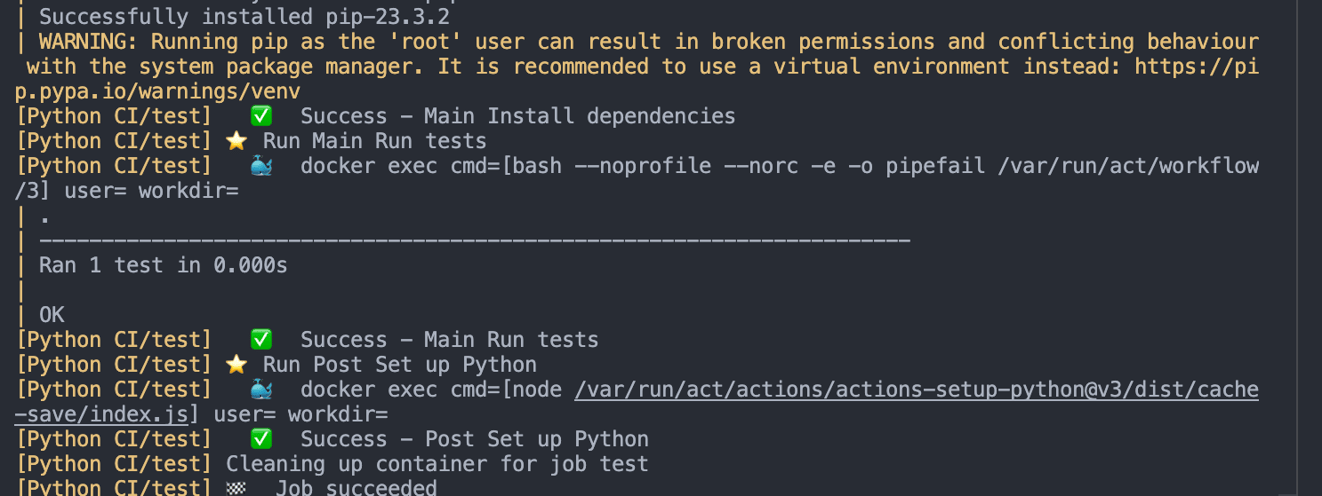Click the green checkmark beside Post Set up Python
This screenshot has width=1322, height=496.
coord(261,439)
